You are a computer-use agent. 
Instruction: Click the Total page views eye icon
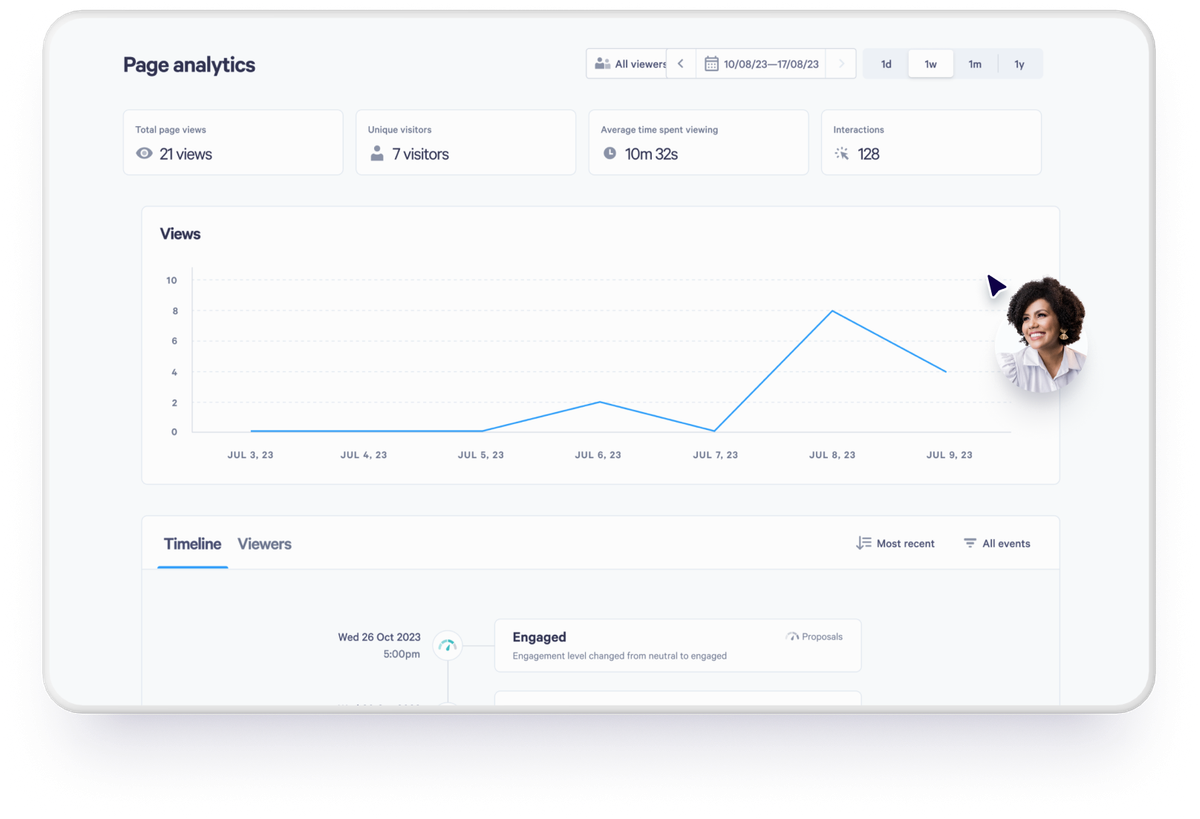[144, 153]
